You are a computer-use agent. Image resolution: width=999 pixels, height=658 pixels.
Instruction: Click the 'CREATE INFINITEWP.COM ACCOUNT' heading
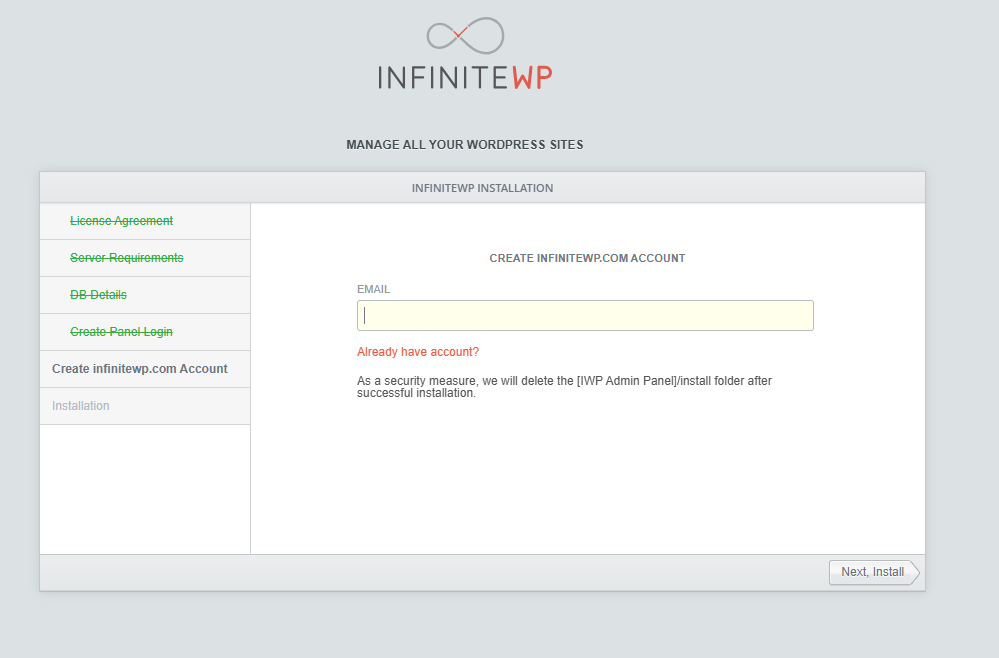click(587, 258)
